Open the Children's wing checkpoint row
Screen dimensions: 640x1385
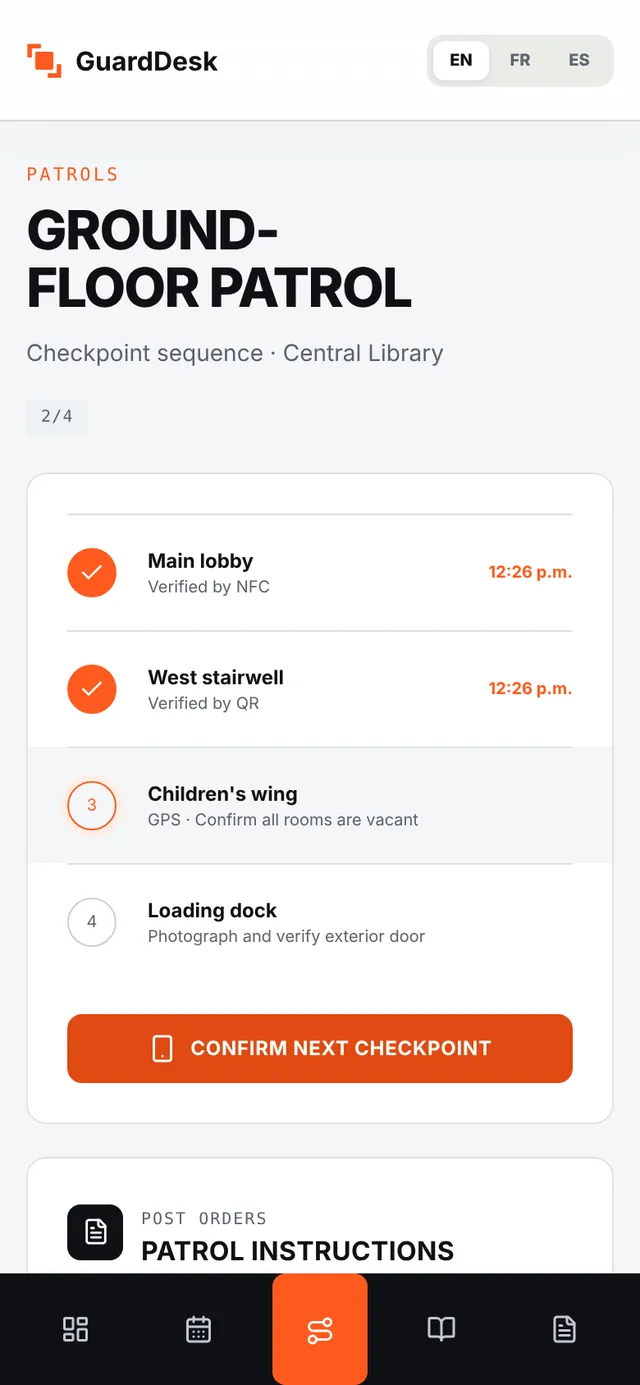pos(320,805)
